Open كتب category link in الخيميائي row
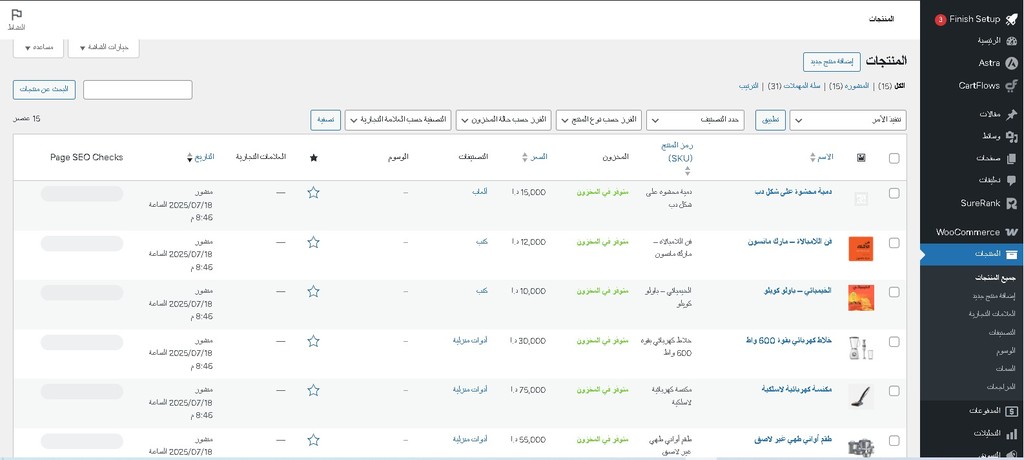 point(482,291)
